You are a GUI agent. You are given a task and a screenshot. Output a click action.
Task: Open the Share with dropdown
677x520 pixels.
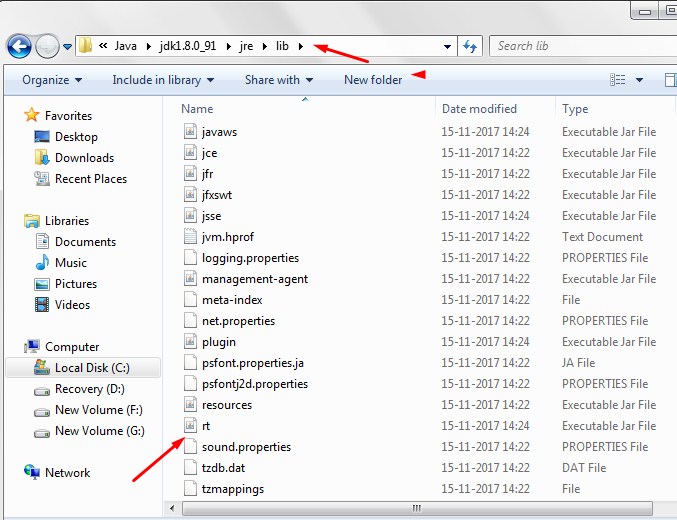point(279,80)
